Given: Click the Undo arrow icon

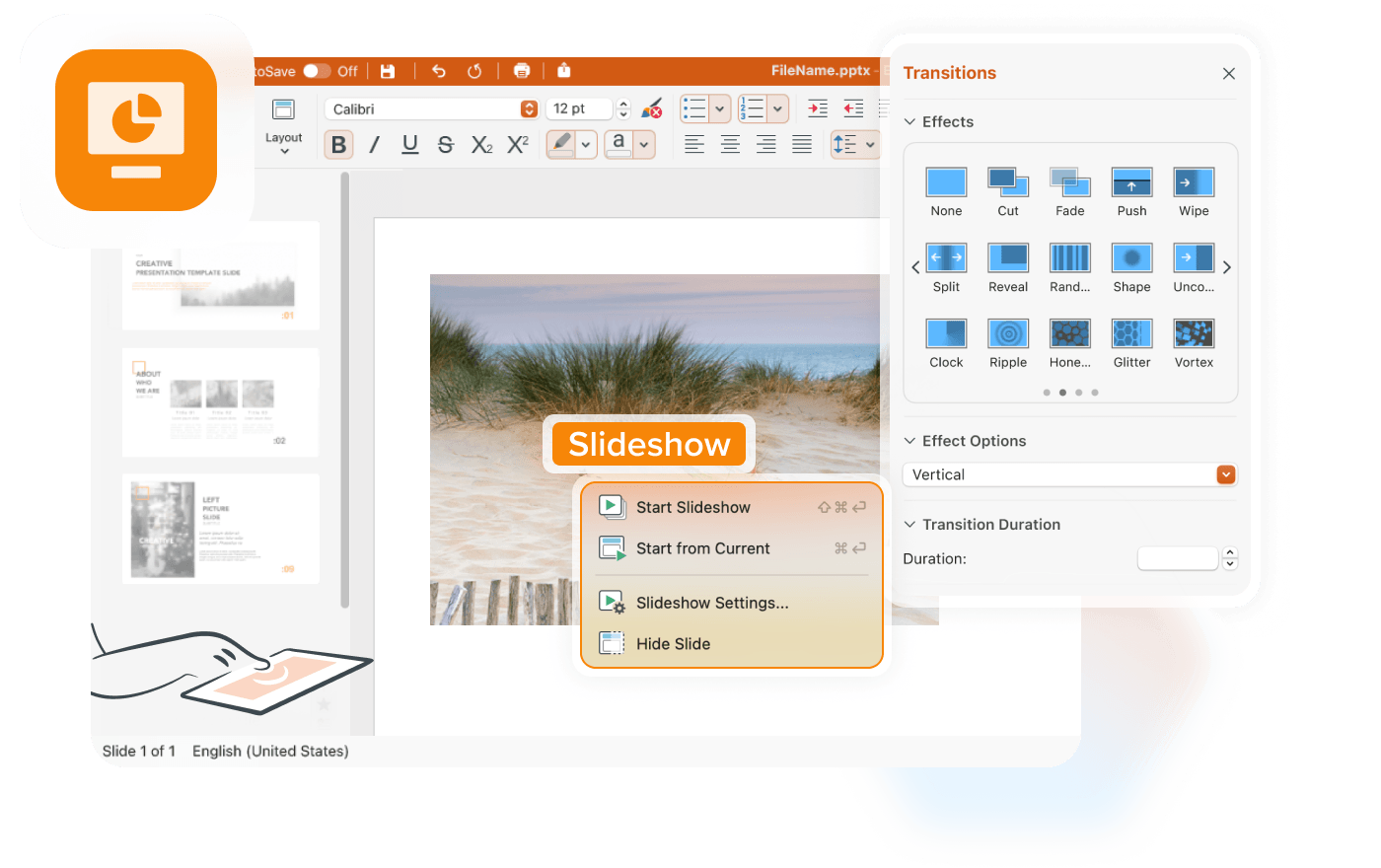Looking at the screenshot, I should pos(439,71).
